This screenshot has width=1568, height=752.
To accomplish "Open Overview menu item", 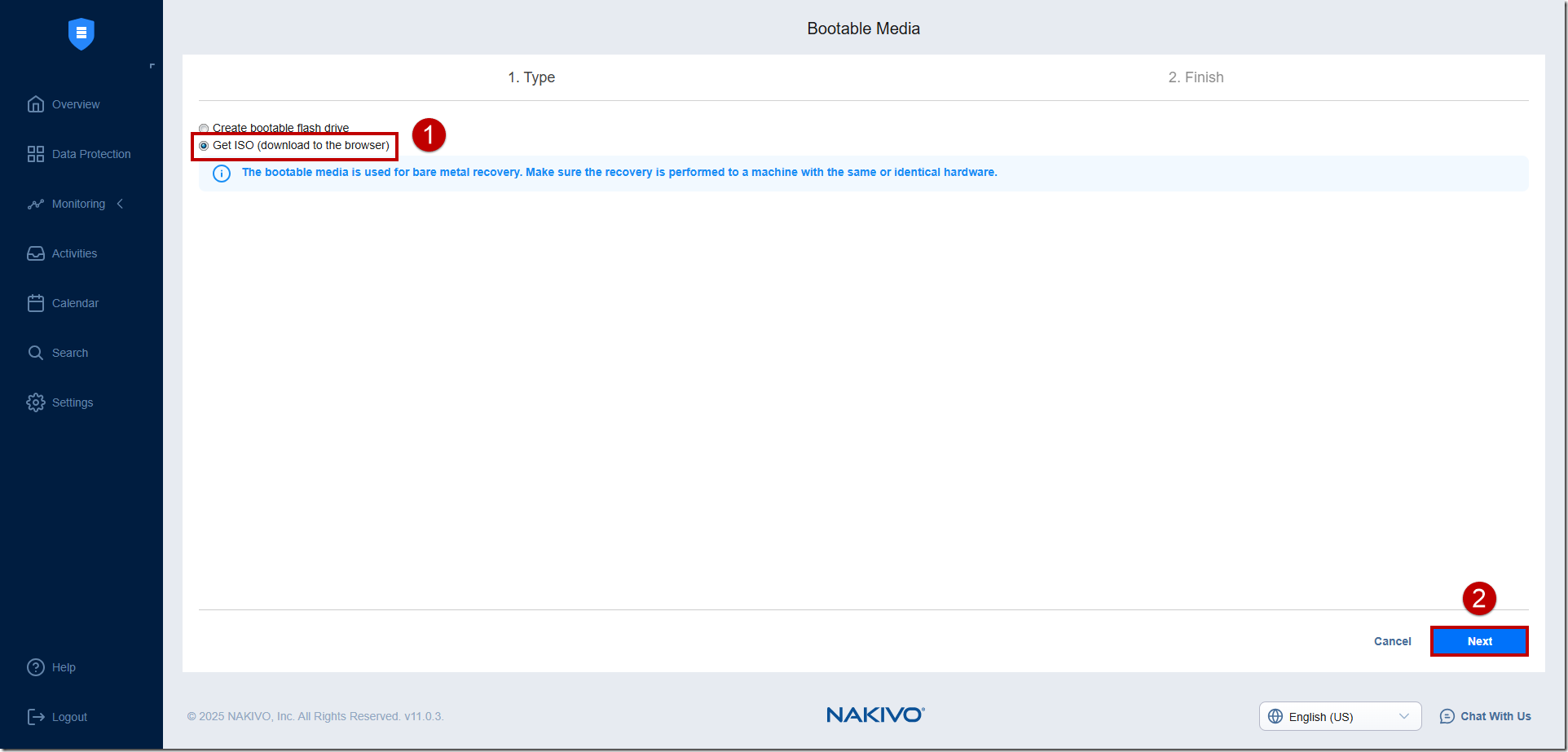I will click(76, 104).
